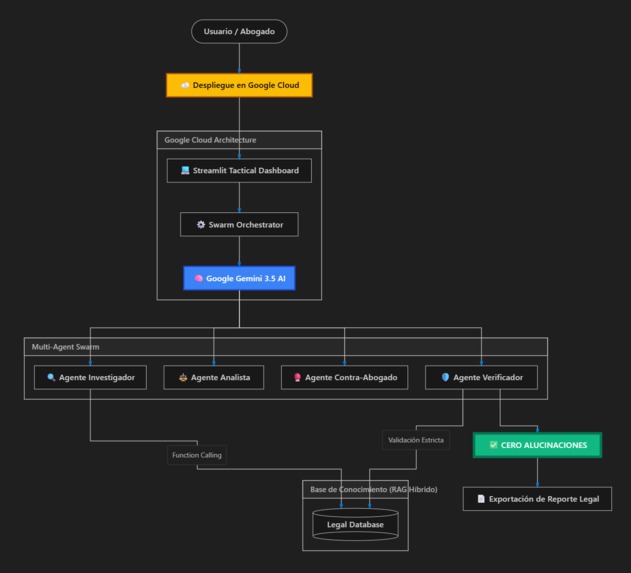Select the blue Google Gemini 3.5 AI node

(x=239, y=278)
